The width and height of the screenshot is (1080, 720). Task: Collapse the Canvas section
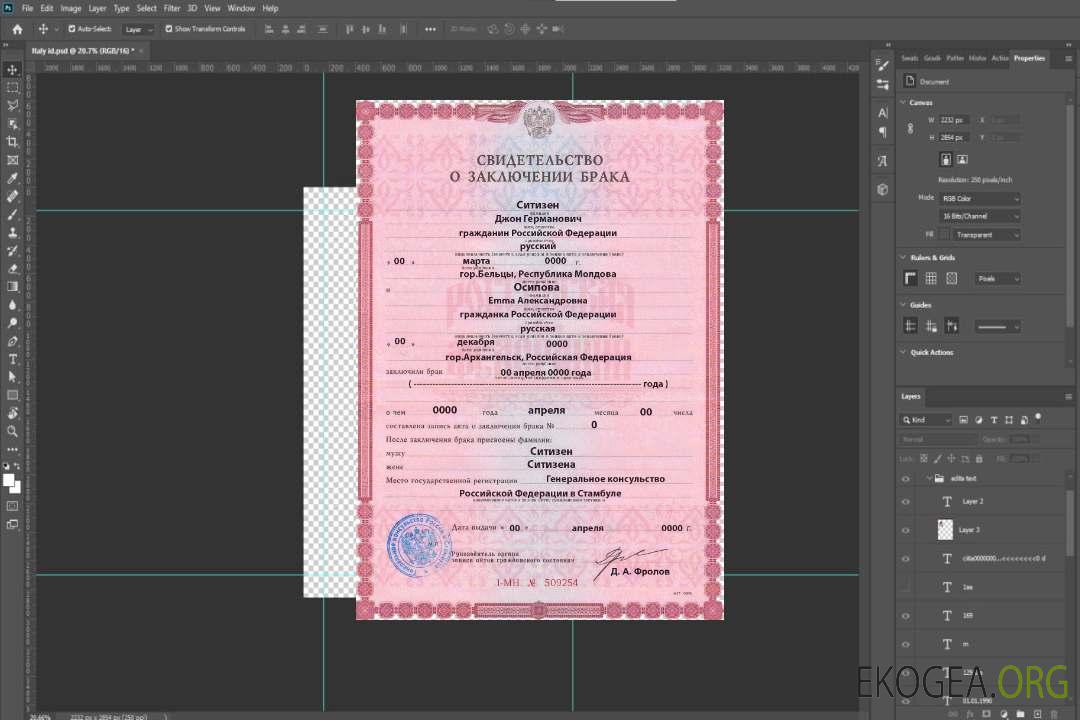click(903, 102)
